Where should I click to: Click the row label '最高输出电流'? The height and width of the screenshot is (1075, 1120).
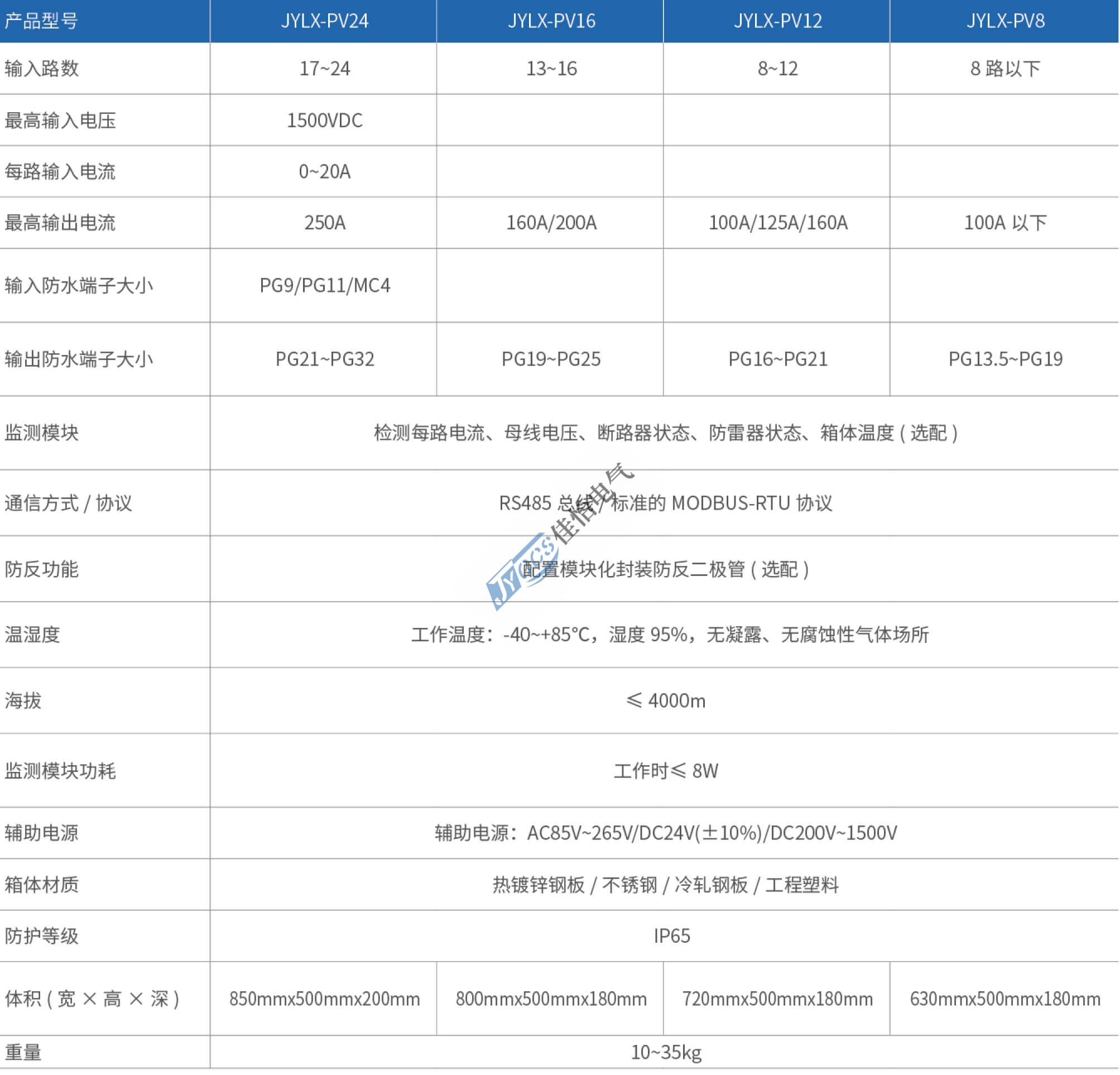[60, 223]
